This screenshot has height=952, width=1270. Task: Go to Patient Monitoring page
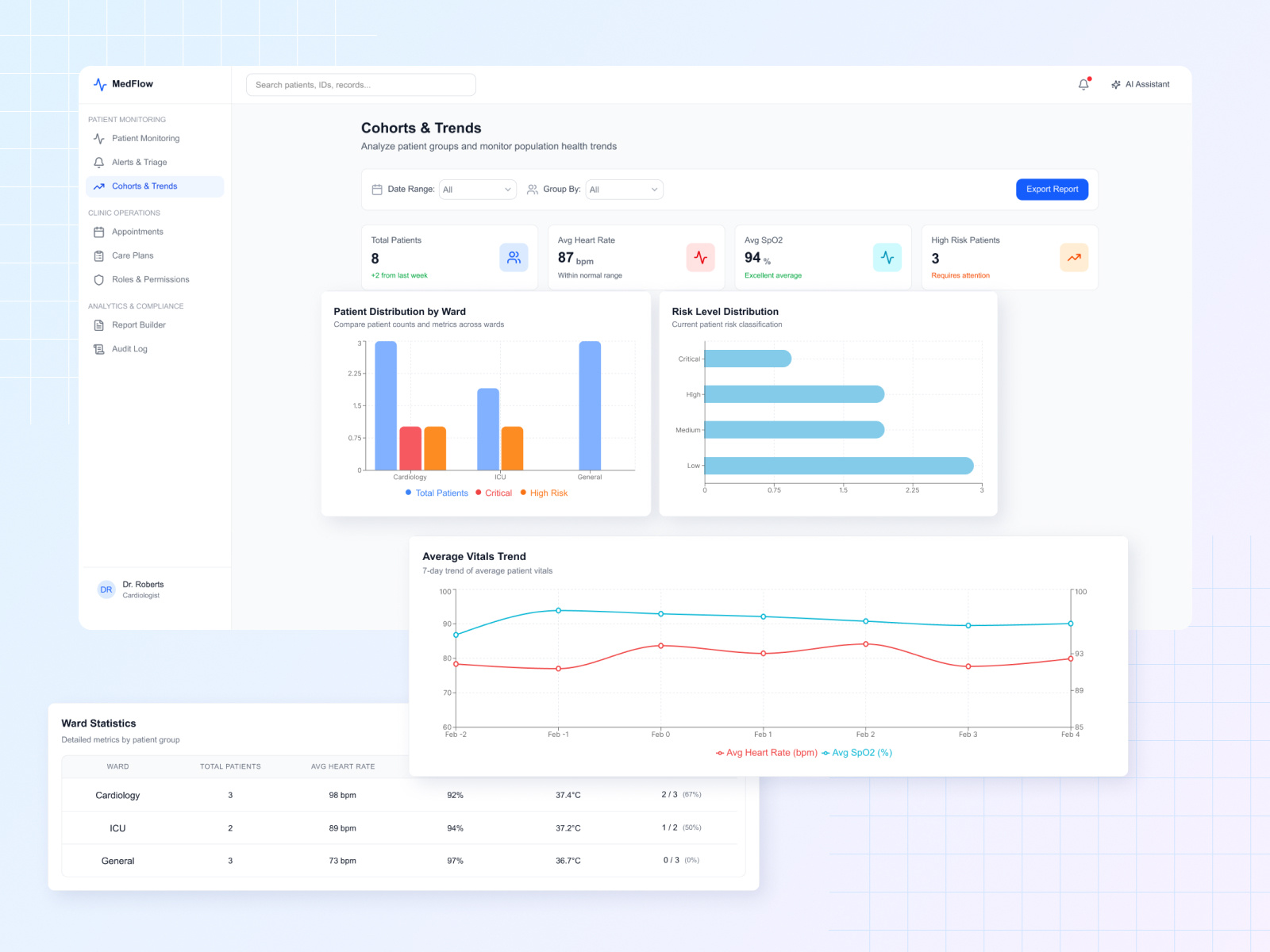click(x=155, y=139)
